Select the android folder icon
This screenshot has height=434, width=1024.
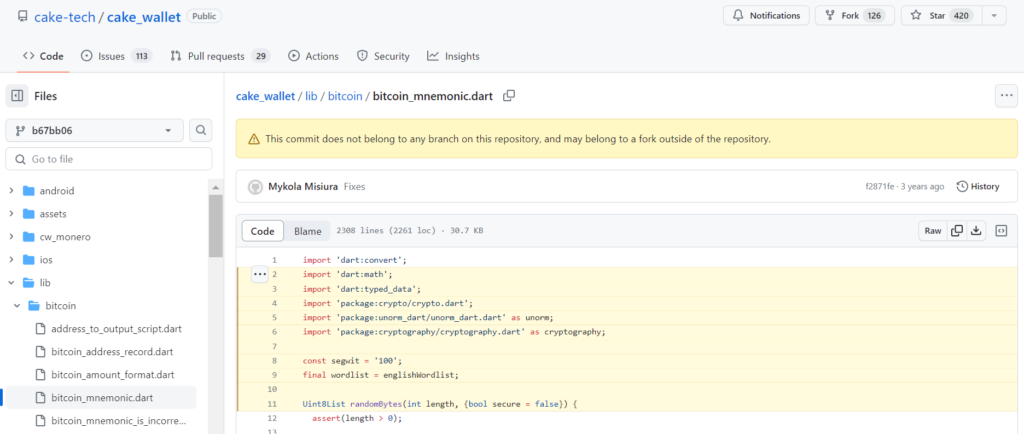[x=28, y=191]
